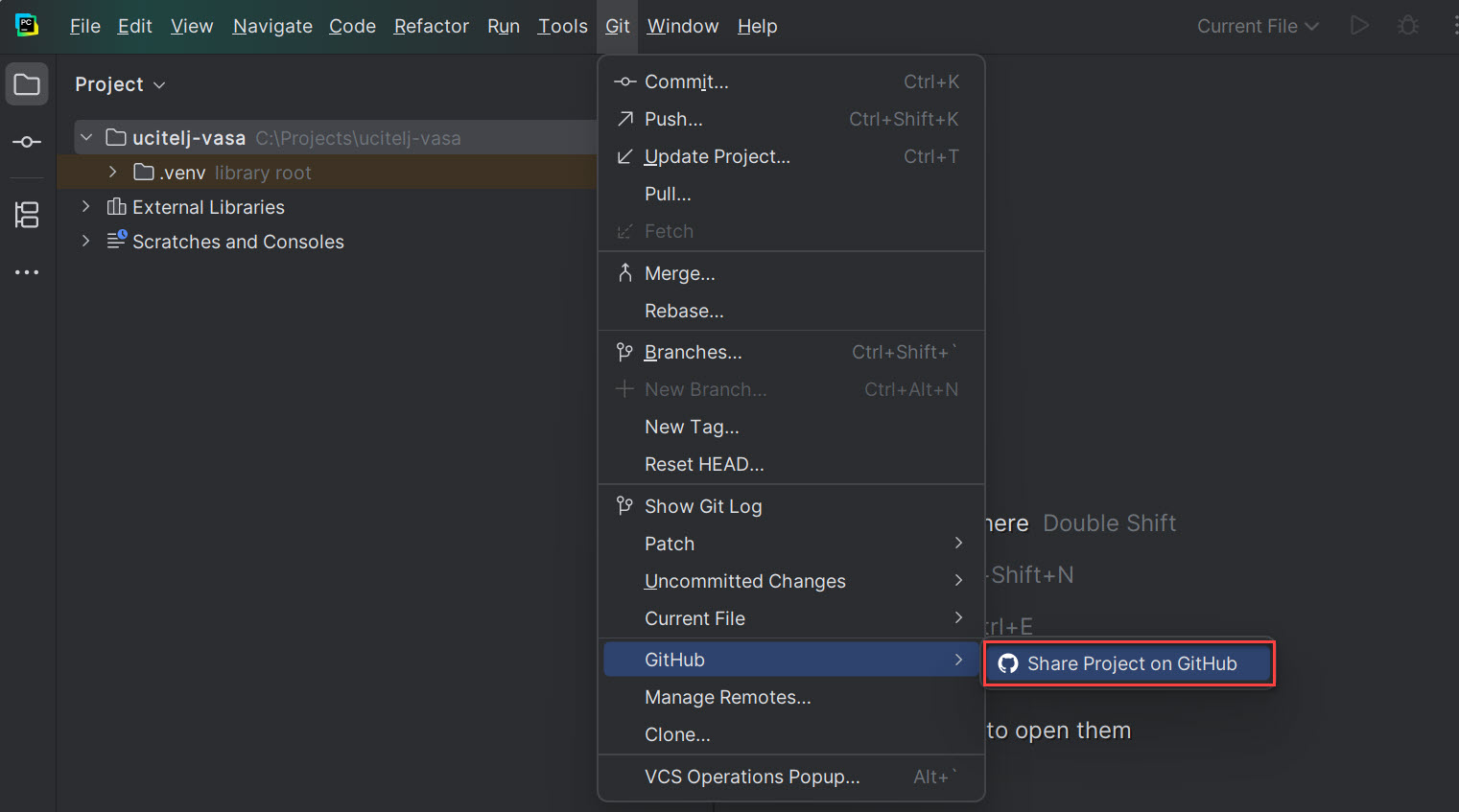The width and height of the screenshot is (1459, 812).
Task: Click the GitHub logo beside Share Project on GitHub
Action: point(1007,662)
